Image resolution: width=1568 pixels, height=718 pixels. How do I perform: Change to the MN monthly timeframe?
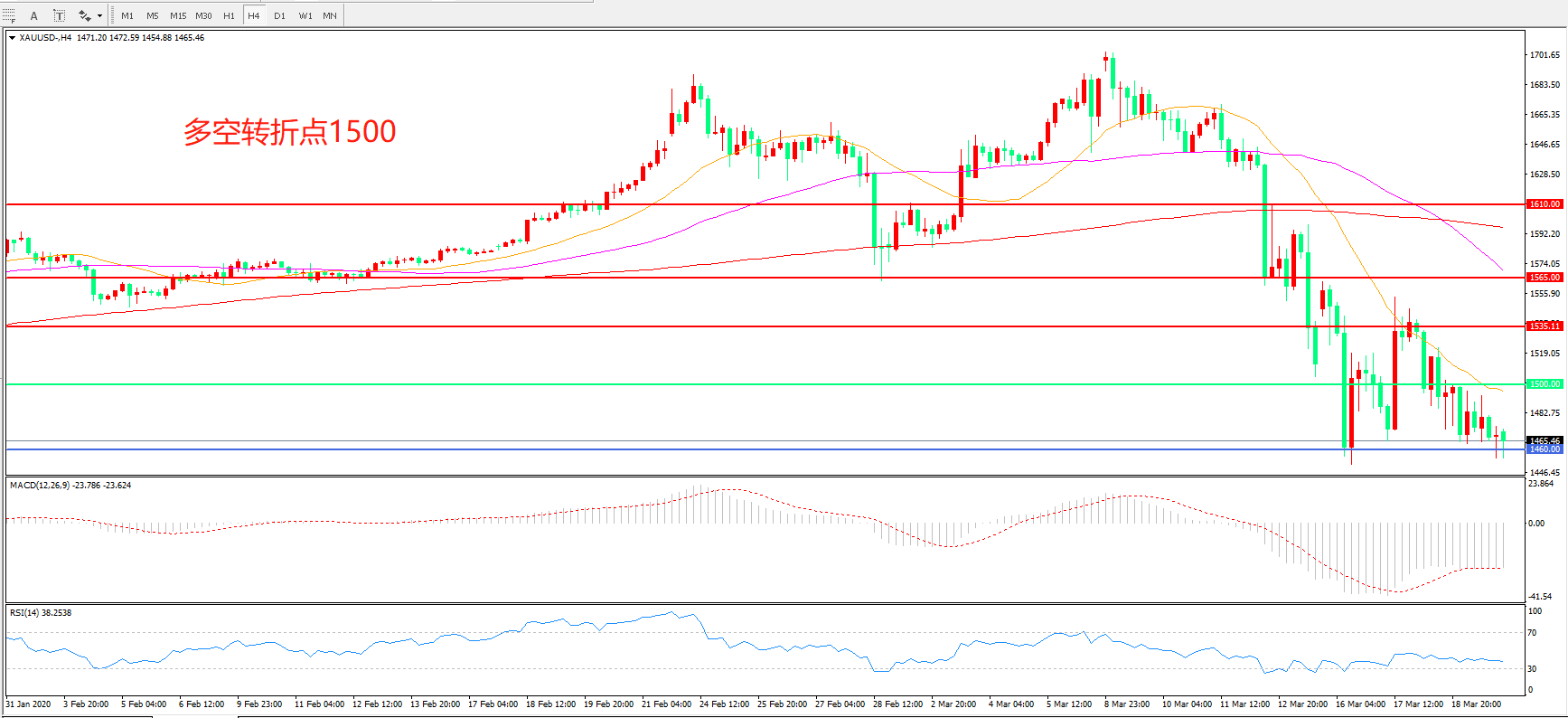click(x=330, y=15)
